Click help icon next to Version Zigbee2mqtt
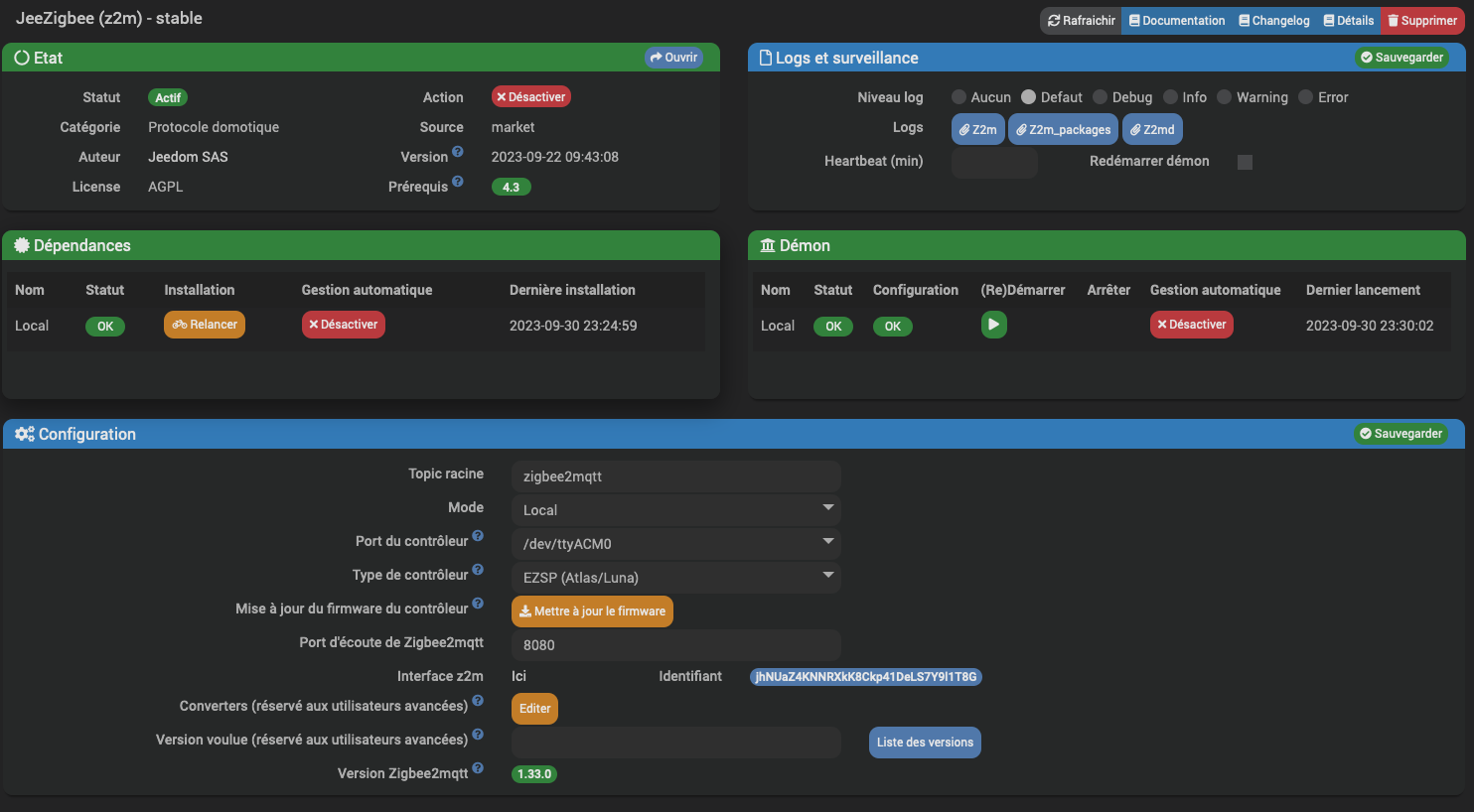 point(478,768)
